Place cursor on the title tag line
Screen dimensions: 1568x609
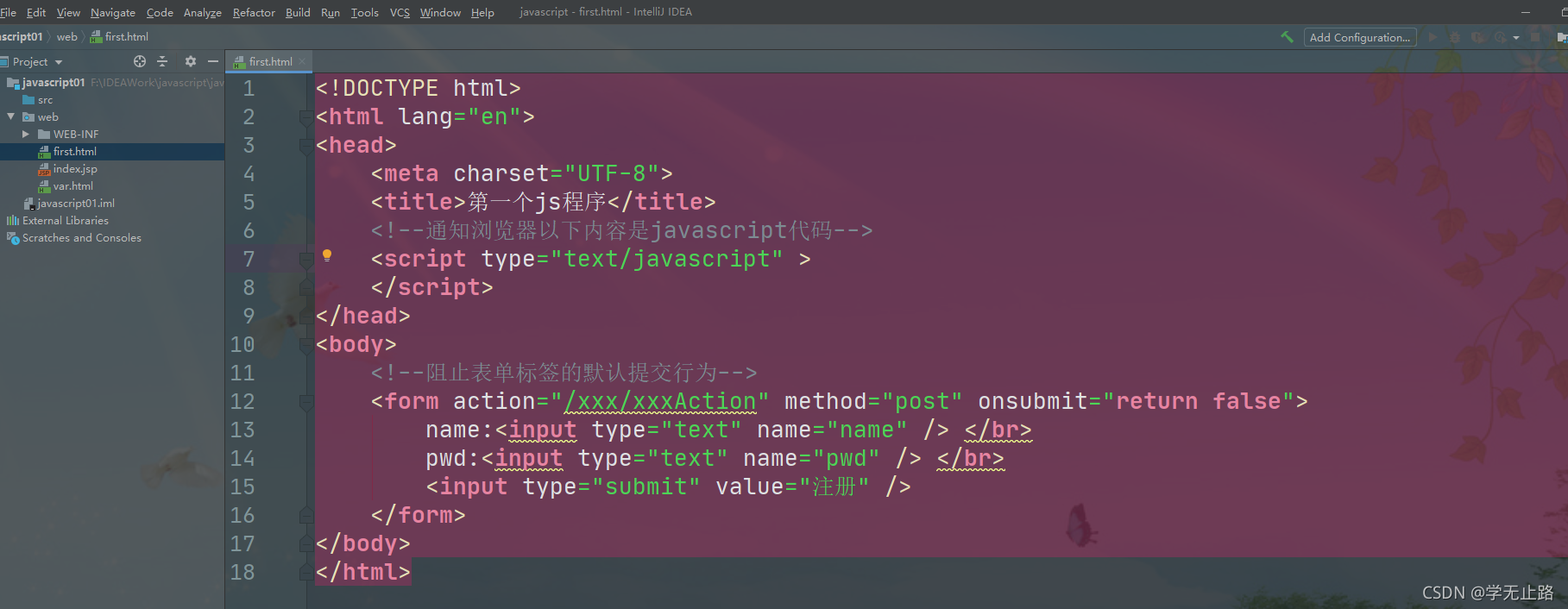(x=543, y=202)
